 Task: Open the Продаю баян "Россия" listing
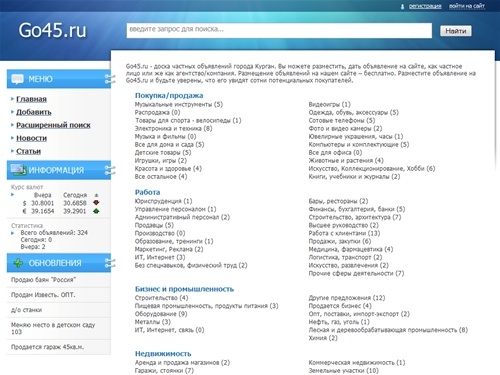click(x=43, y=280)
